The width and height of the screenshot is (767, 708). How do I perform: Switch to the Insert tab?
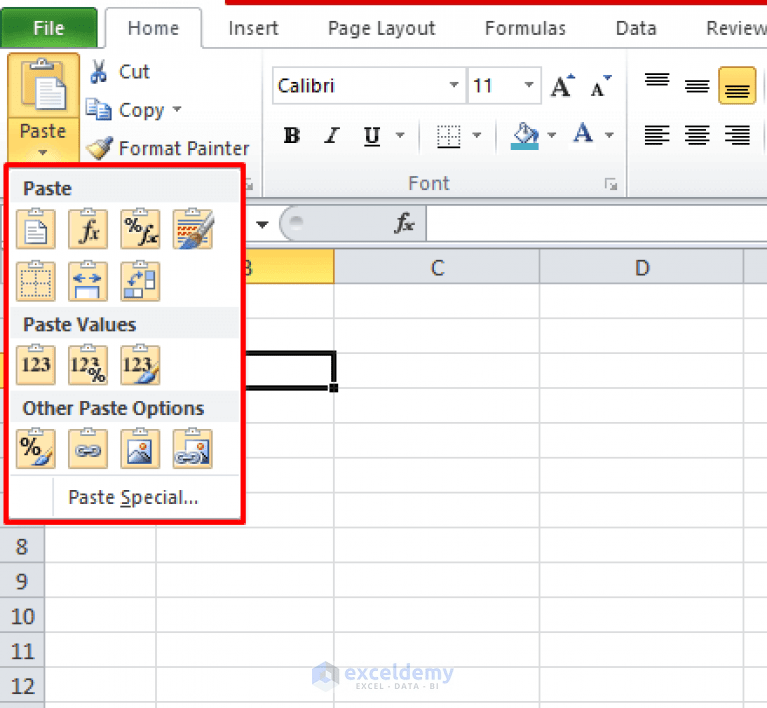[x=253, y=28]
